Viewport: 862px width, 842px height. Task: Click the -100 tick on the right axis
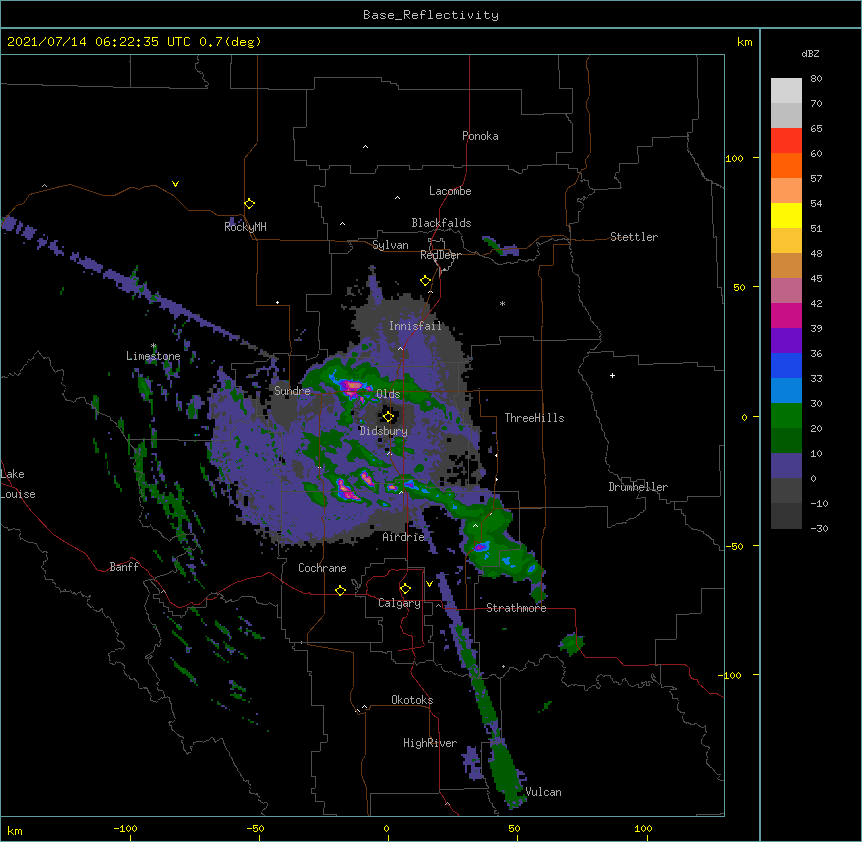coord(731,675)
